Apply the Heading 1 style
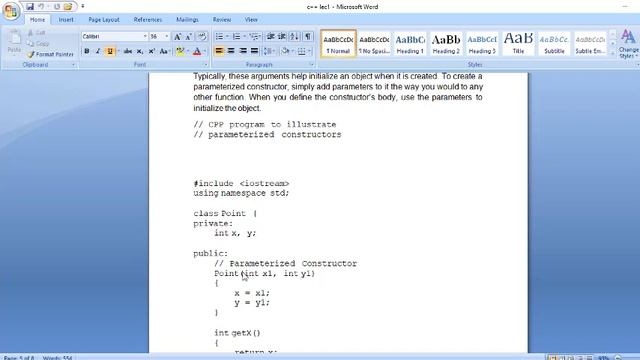This screenshot has width=640, height=360. click(410, 43)
